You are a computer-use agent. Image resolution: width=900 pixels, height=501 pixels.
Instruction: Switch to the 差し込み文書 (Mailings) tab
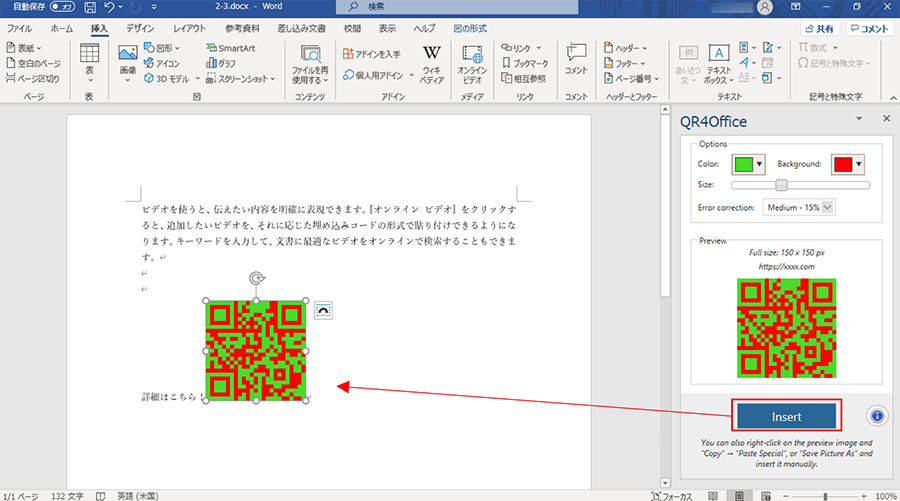[301, 28]
